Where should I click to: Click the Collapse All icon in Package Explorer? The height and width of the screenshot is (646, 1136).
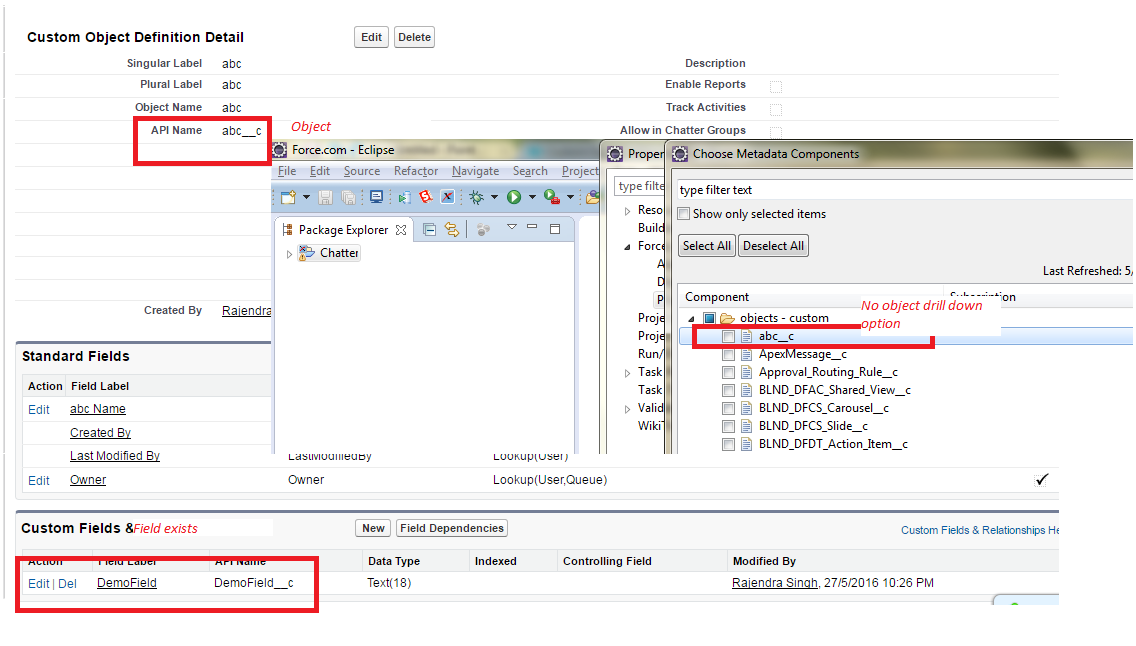pyautogui.click(x=429, y=230)
